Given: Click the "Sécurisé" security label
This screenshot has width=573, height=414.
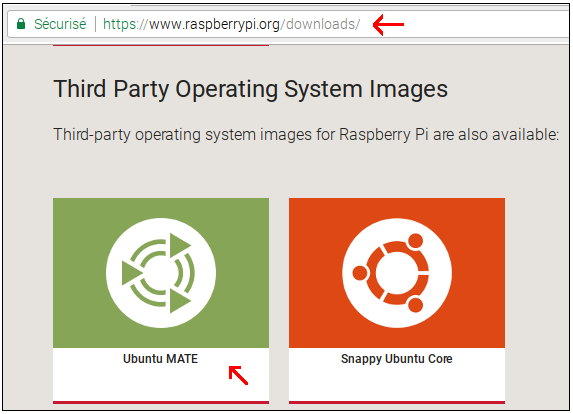Looking at the screenshot, I should (x=60, y=24).
